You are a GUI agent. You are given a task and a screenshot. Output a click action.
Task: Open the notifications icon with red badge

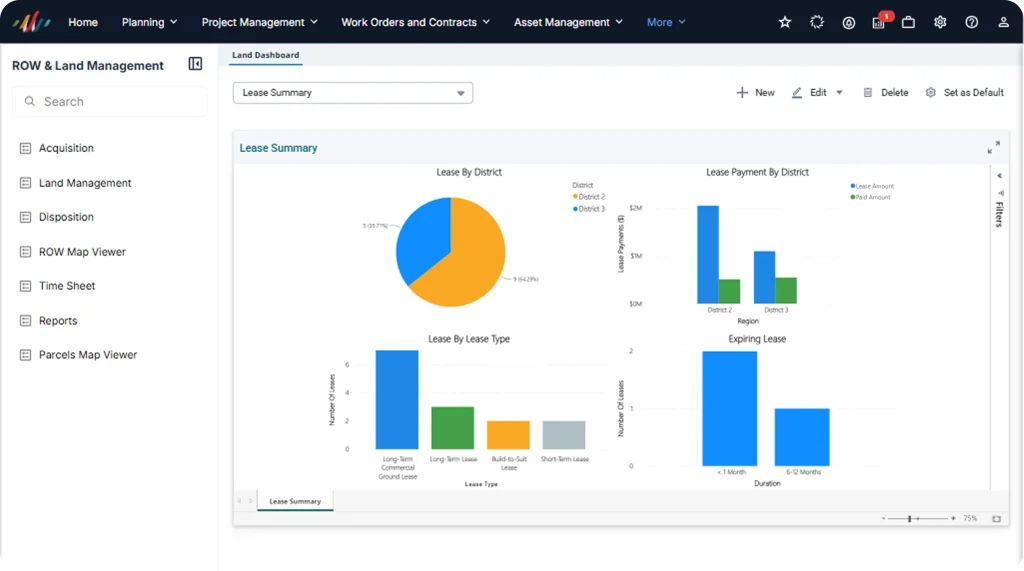(x=880, y=22)
